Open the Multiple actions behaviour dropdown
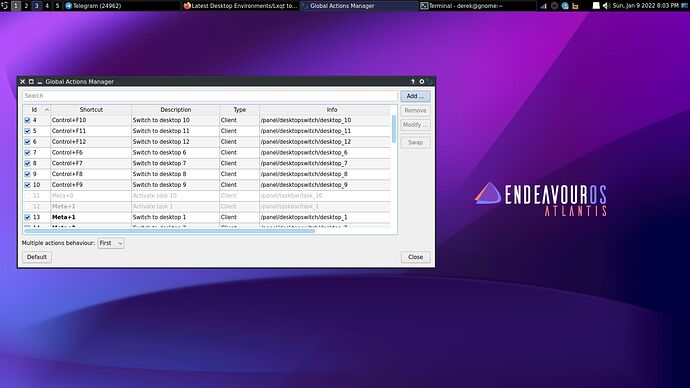Screen dimensions: 690x388 (111, 243)
